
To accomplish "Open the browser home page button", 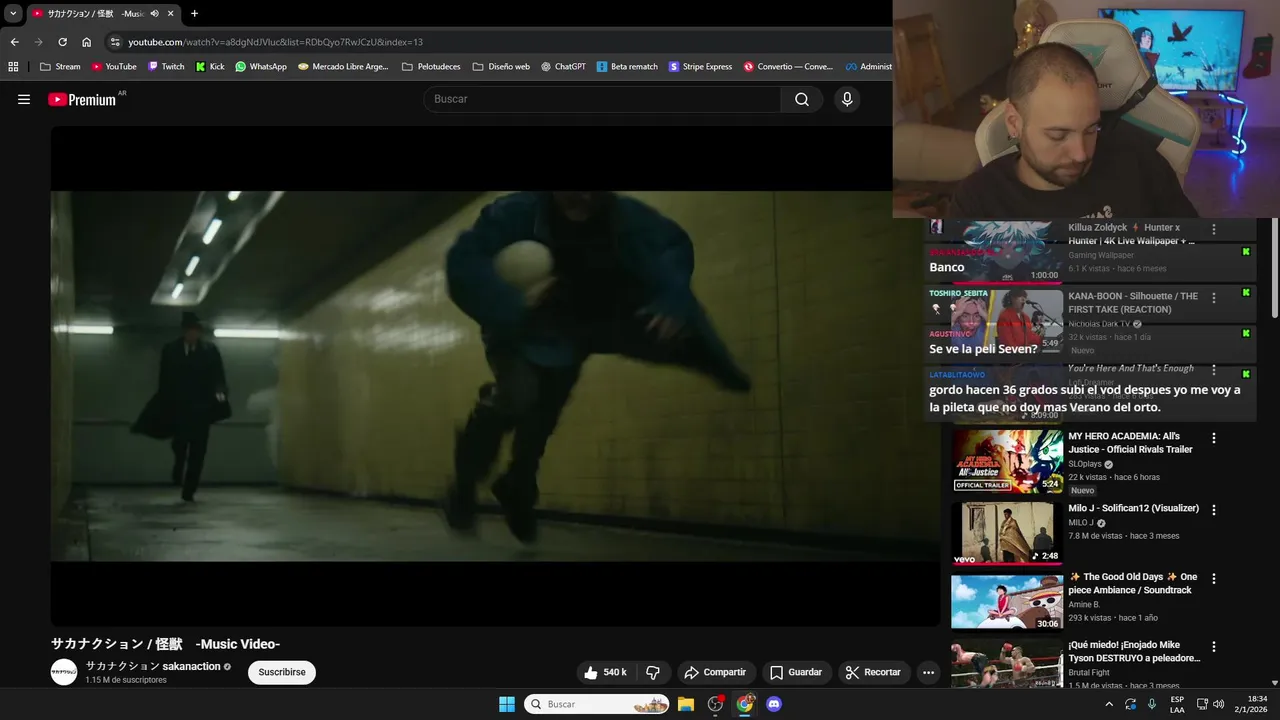I will [87, 42].
